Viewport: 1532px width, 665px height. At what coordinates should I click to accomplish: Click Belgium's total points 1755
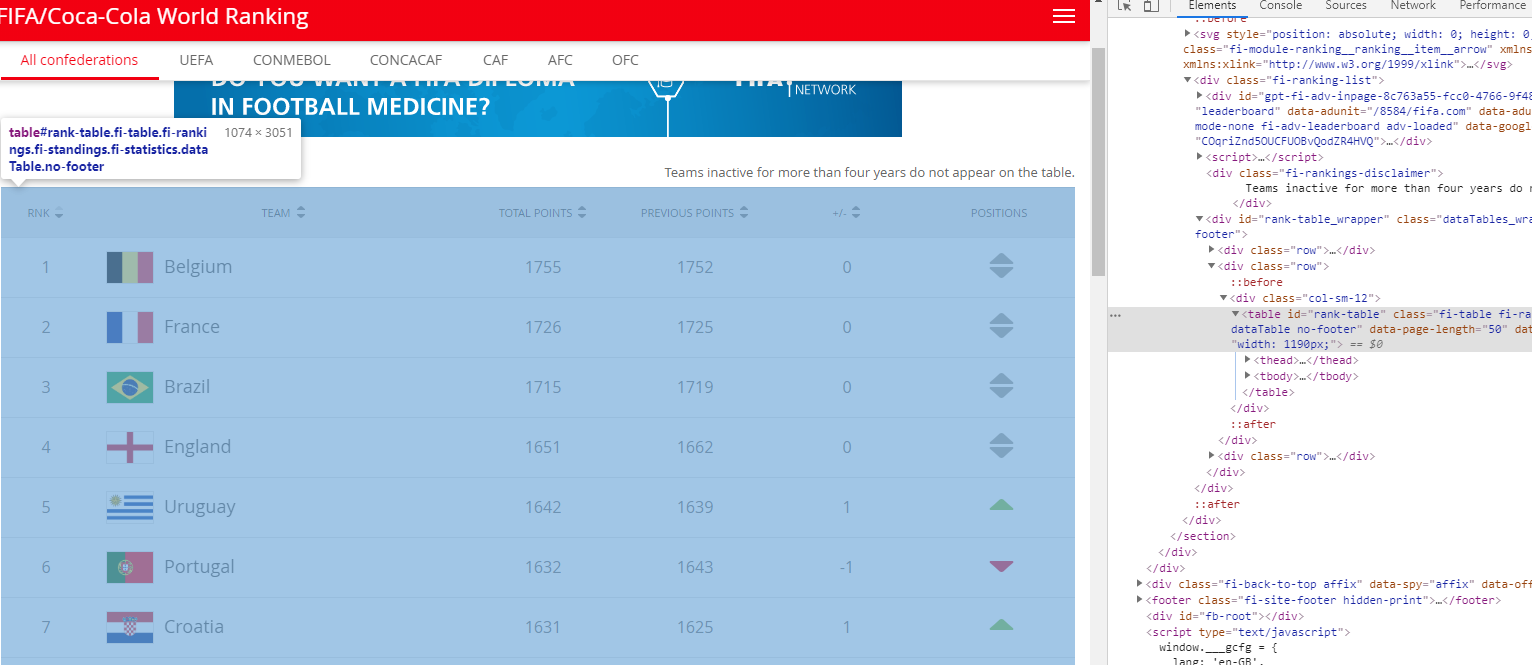pyautogui.click(x=543, y=267)
